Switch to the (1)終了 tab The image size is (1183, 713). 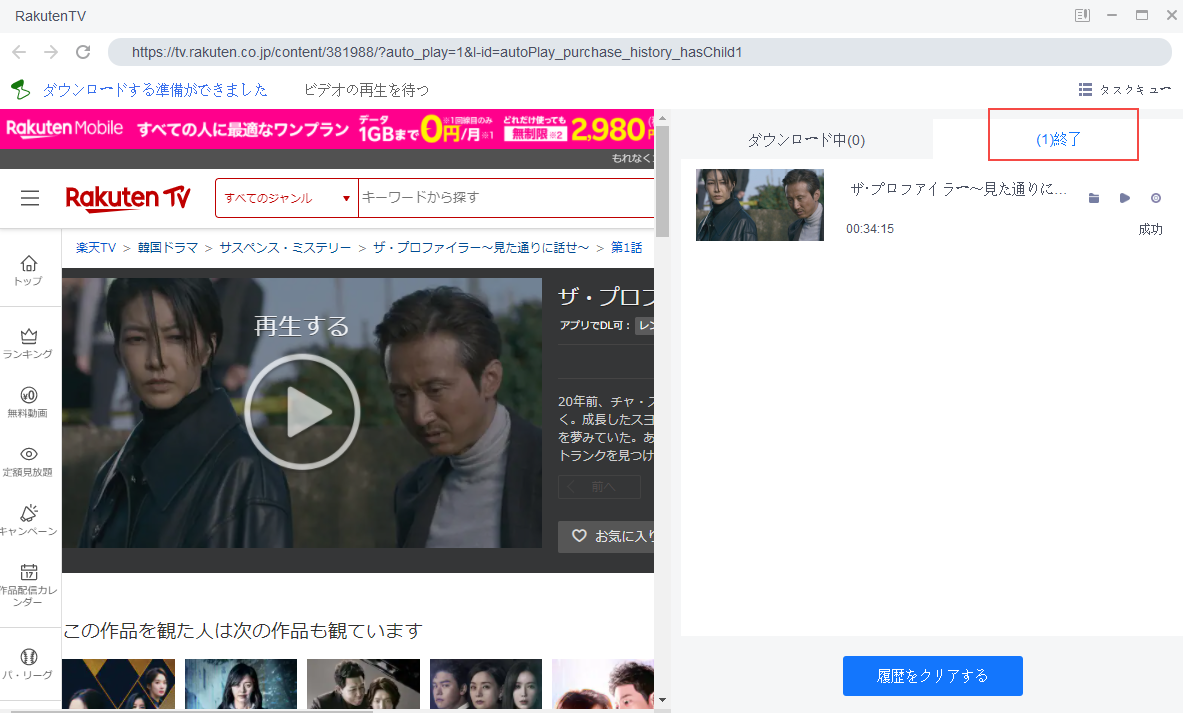pyautogui.click(x=1059, y=139)
